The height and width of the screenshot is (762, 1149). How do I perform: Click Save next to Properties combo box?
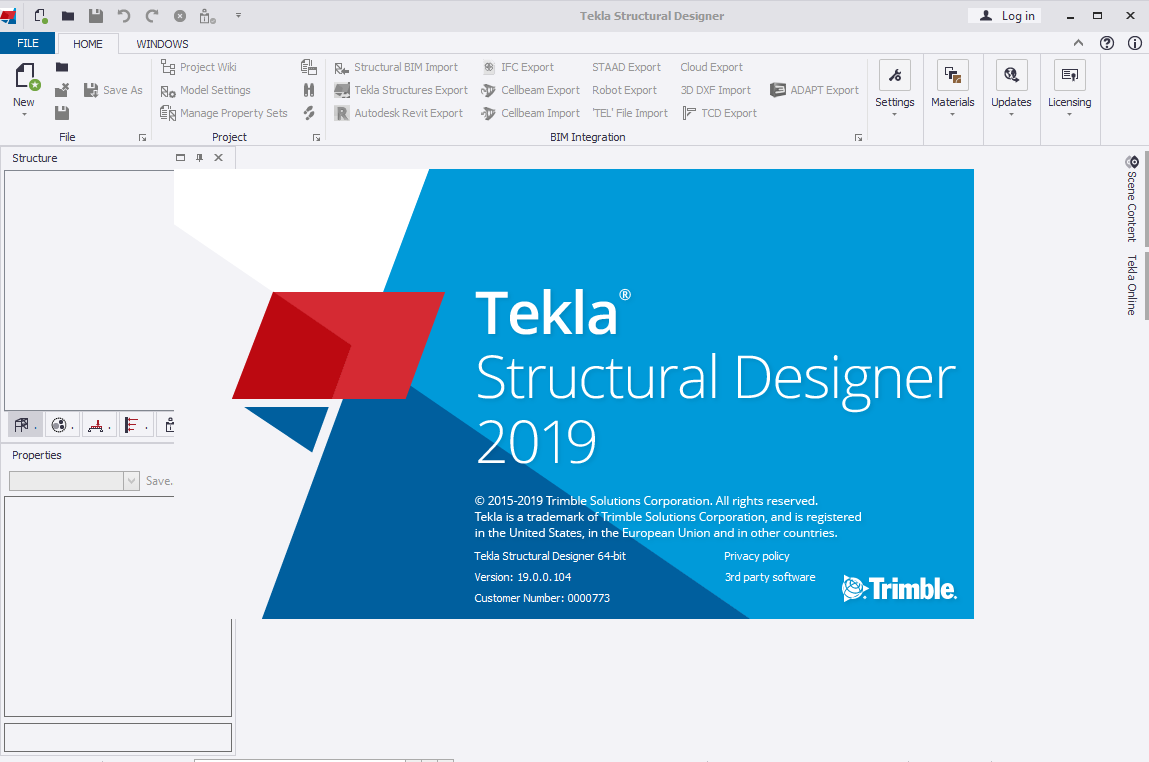tap(159, 481)
